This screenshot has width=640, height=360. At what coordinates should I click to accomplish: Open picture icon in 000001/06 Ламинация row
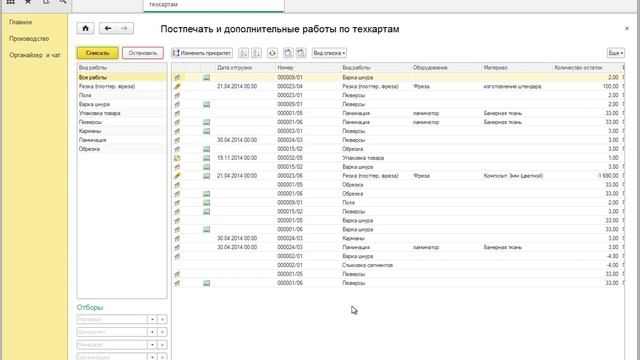click(207, 122)
